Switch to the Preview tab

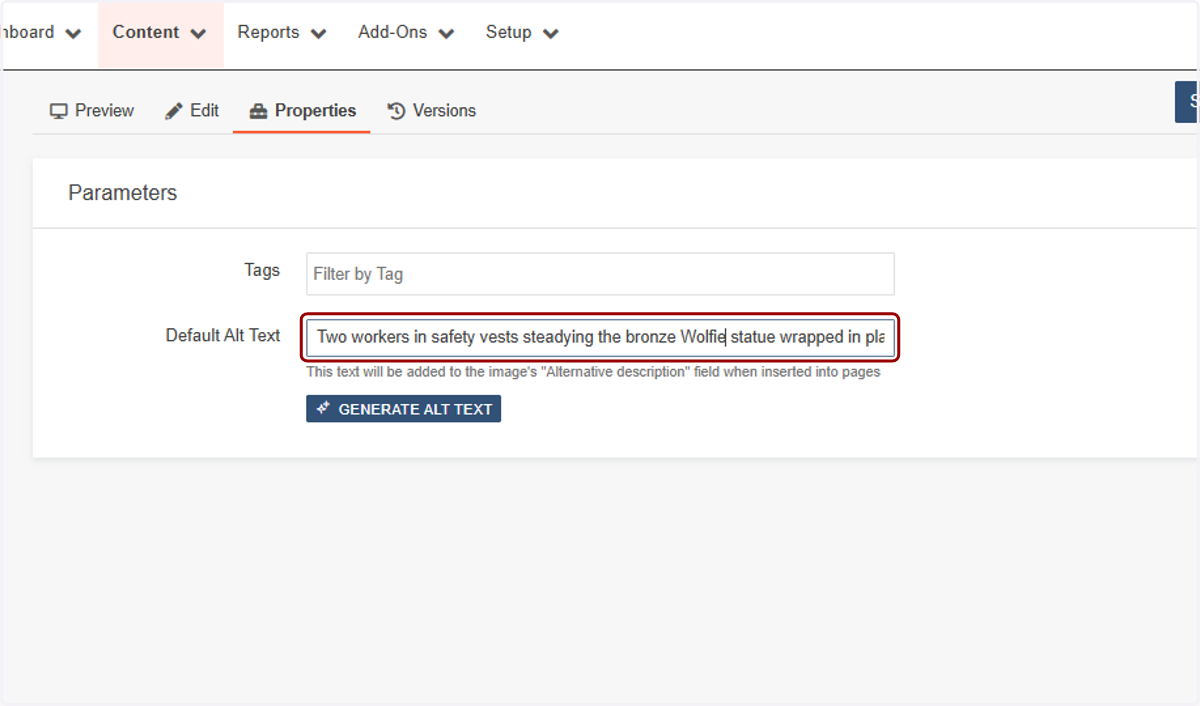92,111
